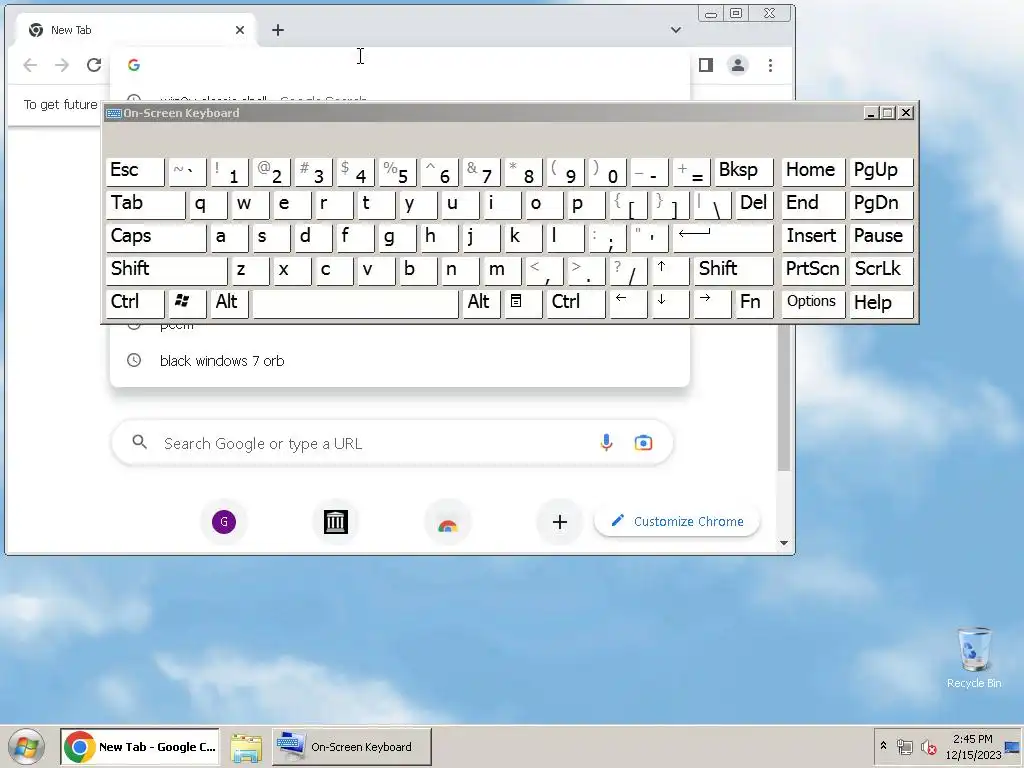Viewport: 1024px width, 768px height.
Task: Expand the Chrome tab search chevron
Action: coord(676,30)
